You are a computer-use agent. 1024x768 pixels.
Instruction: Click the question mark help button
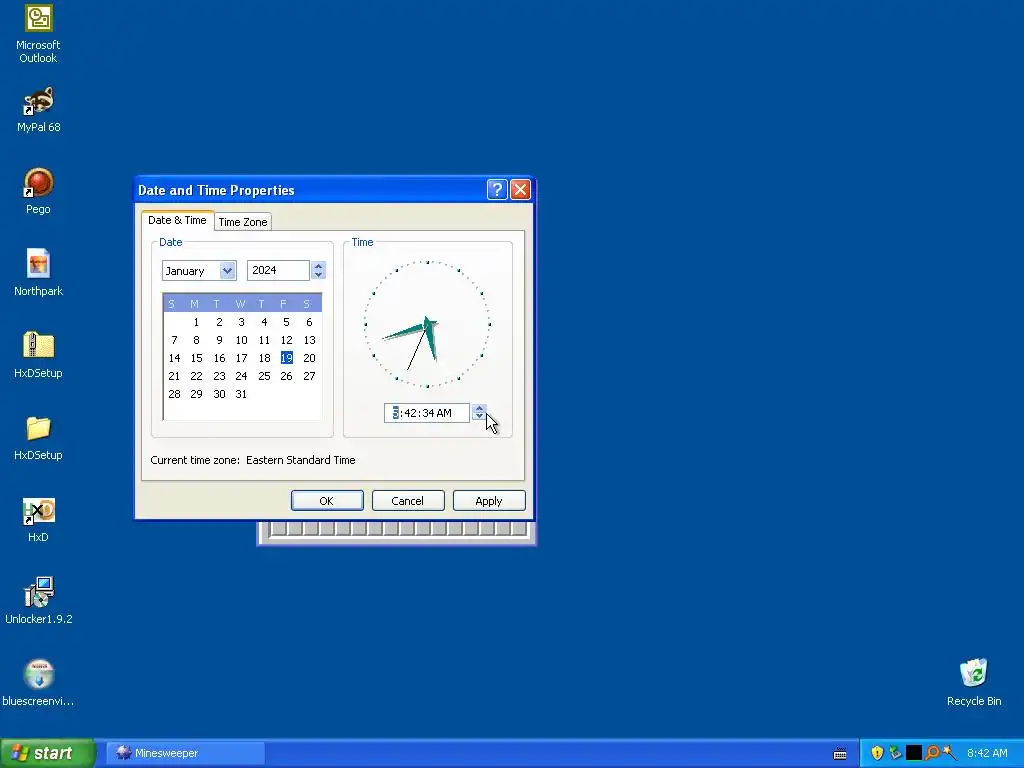click(497, 189)
